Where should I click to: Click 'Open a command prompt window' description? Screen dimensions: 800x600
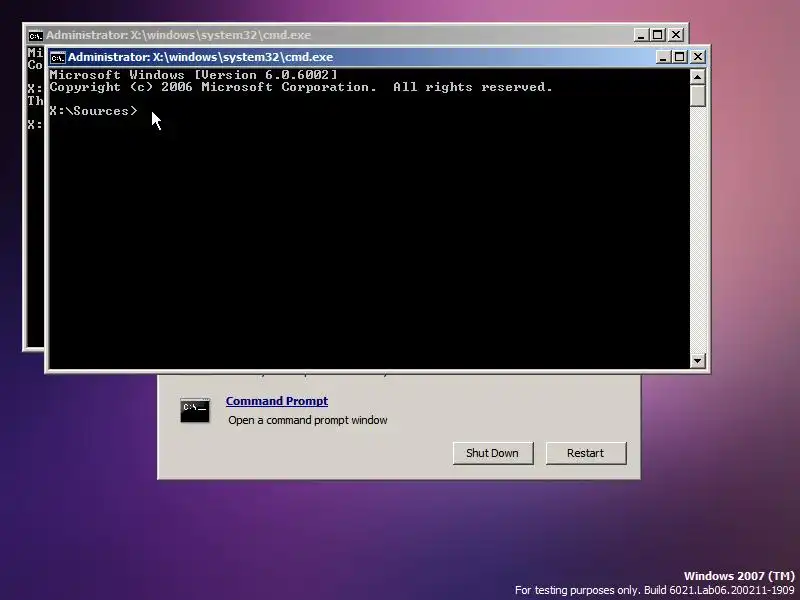[308, 420]
